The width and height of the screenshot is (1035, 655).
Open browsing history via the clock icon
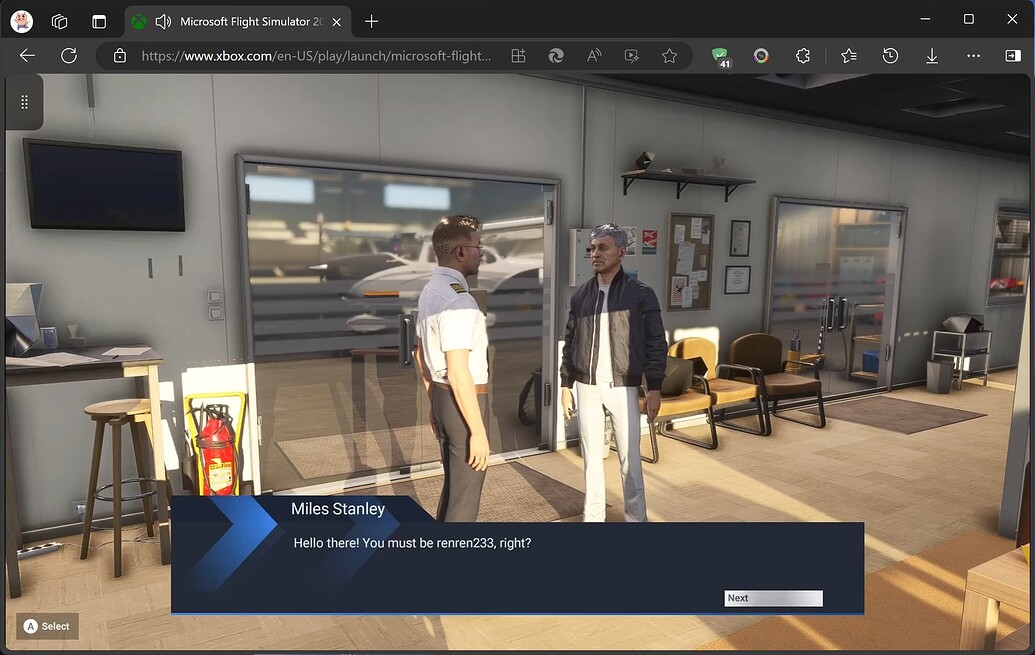(x=889, y=56)
